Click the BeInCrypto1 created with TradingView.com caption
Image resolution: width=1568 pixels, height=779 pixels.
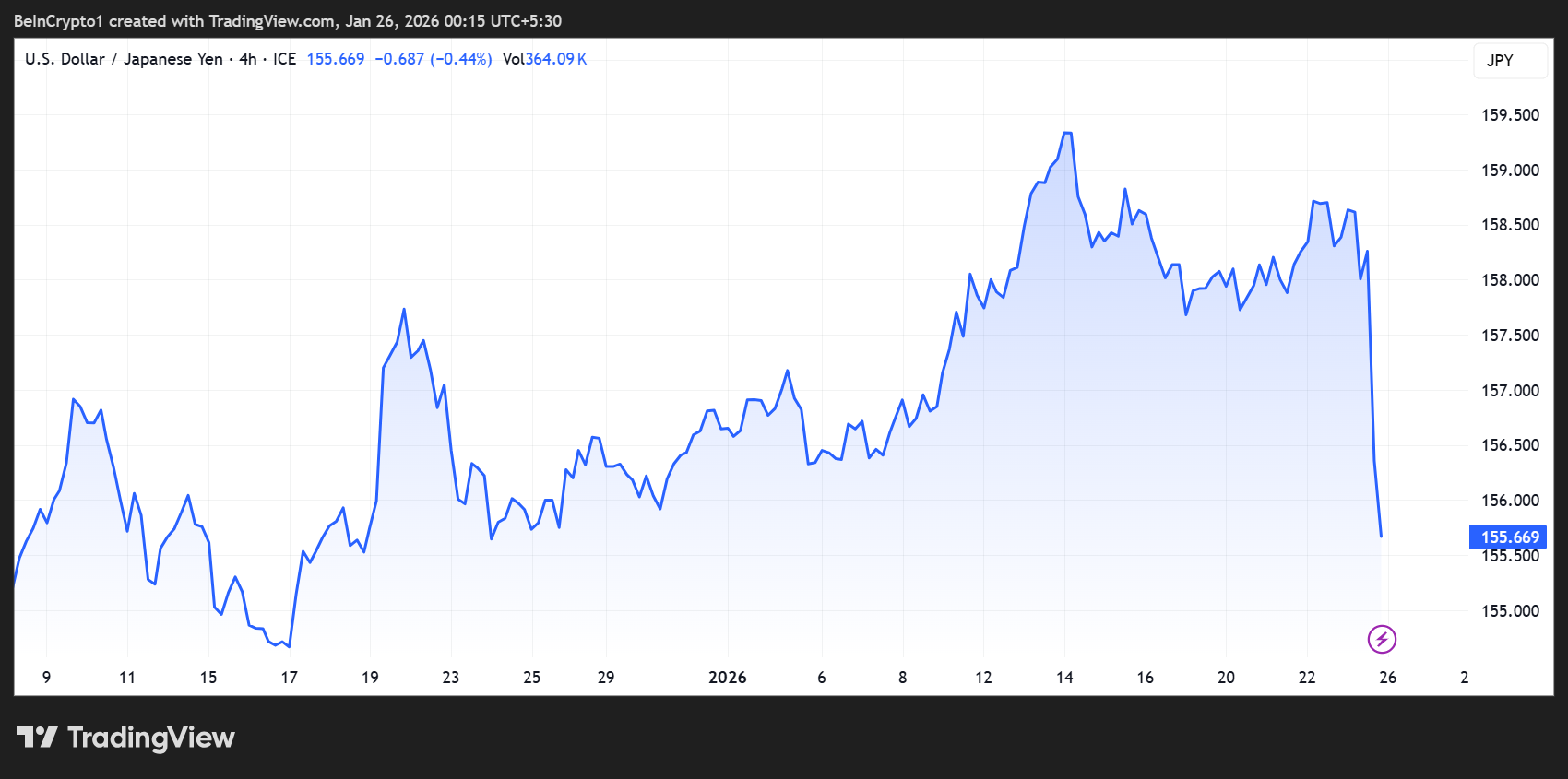[288, 21]
